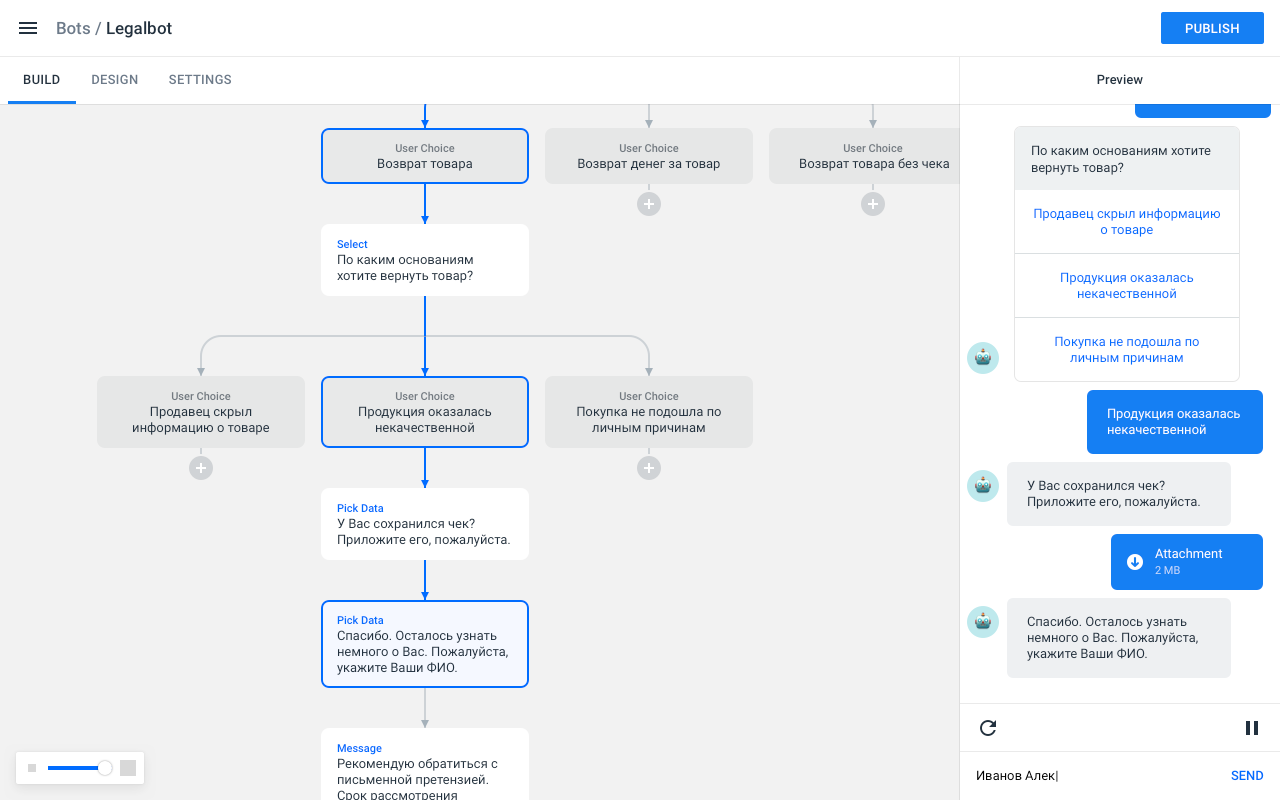Add step under 'Возврат товара без чека'

point(873,204)
